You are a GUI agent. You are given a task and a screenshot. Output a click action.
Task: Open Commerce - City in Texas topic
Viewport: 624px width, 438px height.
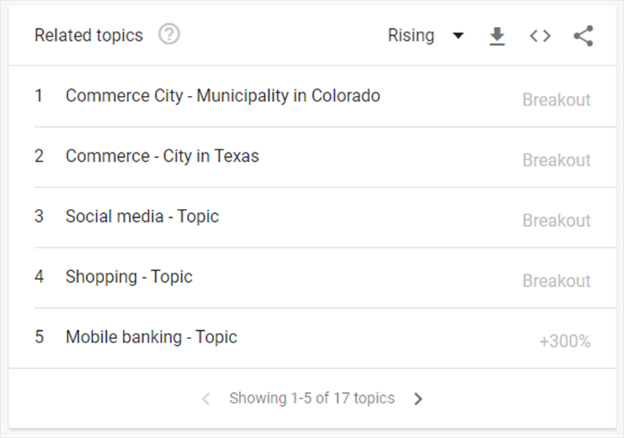pyautogui.click(x=162, y=156)
